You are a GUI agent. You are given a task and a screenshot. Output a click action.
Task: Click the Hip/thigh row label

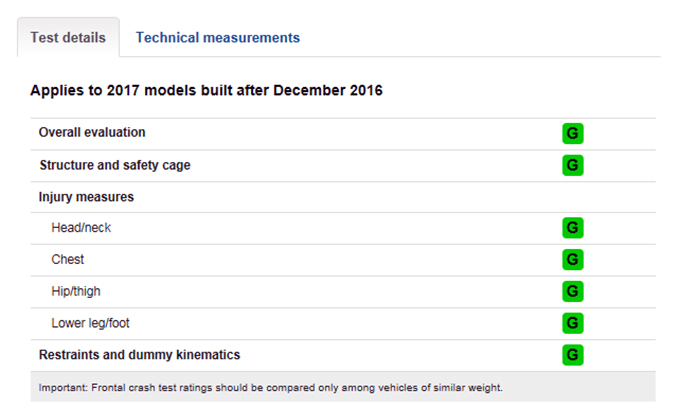coord(76,291)
